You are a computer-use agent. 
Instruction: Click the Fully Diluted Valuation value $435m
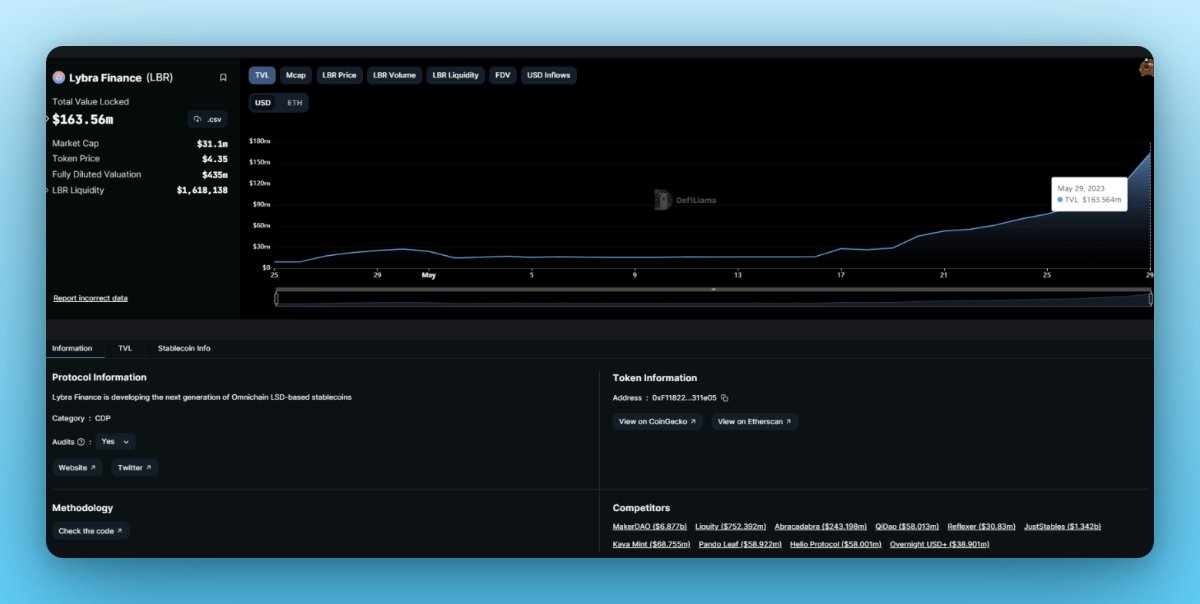(x=213, y=175)
